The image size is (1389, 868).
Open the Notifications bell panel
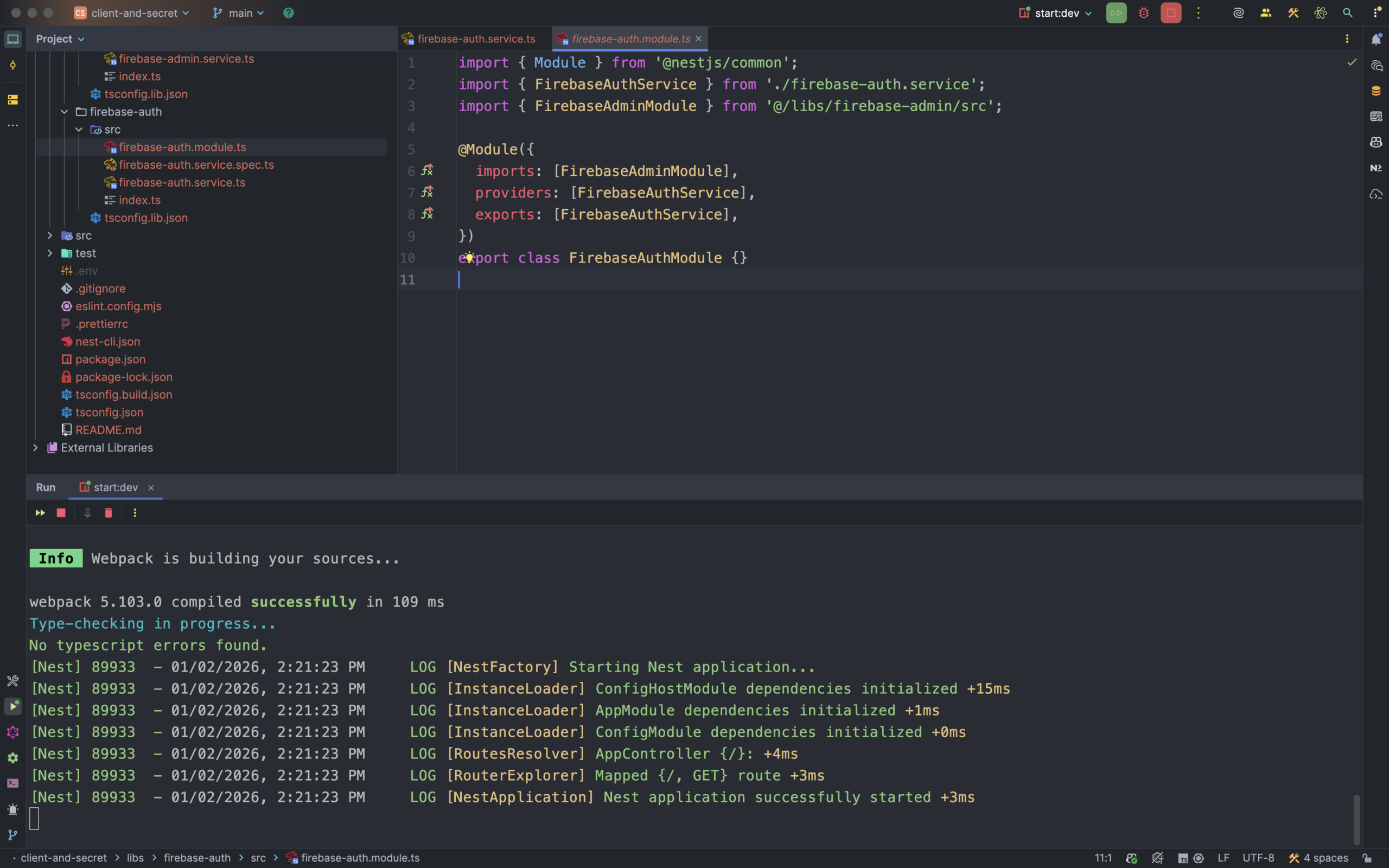(x=1376, y=39)
